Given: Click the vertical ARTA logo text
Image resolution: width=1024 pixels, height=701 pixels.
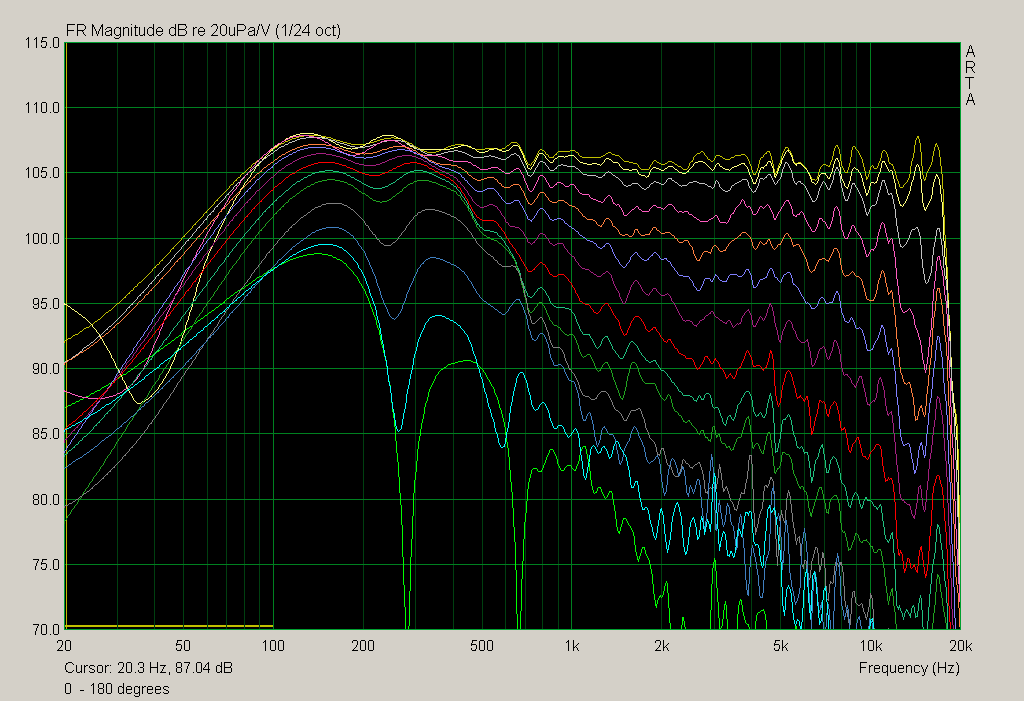Looking at the screenshot, I should 970,75.
